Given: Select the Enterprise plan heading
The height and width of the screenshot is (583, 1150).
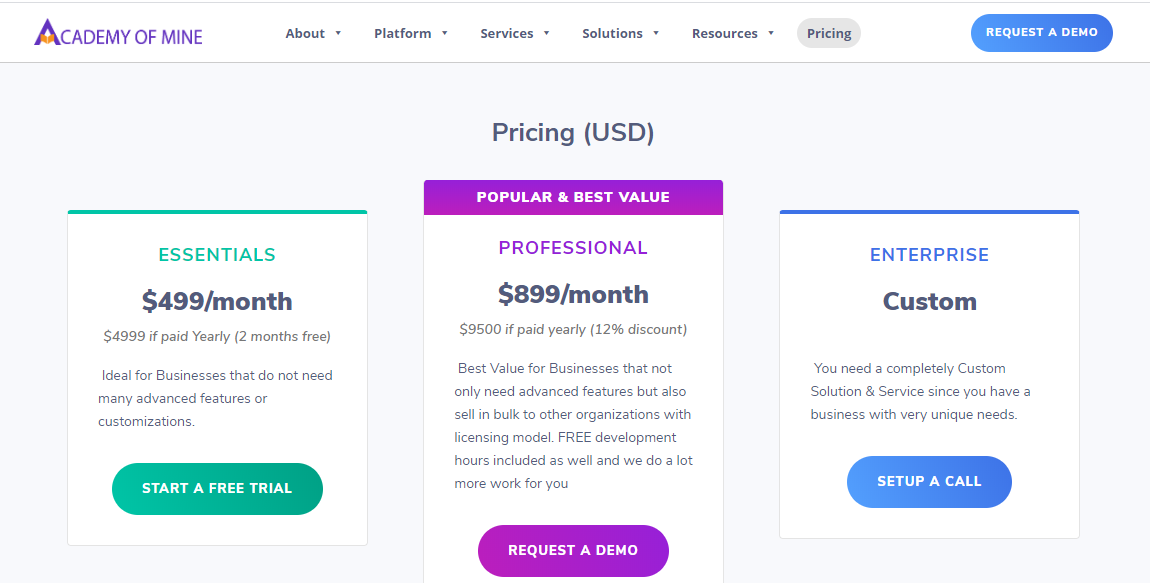Looking at the screenshot, I should (929, 255).
